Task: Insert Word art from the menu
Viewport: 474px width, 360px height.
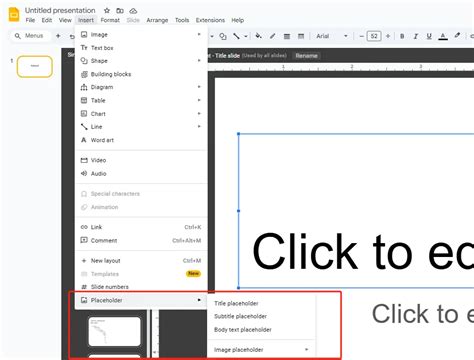Action: click(x=141, y=140)
